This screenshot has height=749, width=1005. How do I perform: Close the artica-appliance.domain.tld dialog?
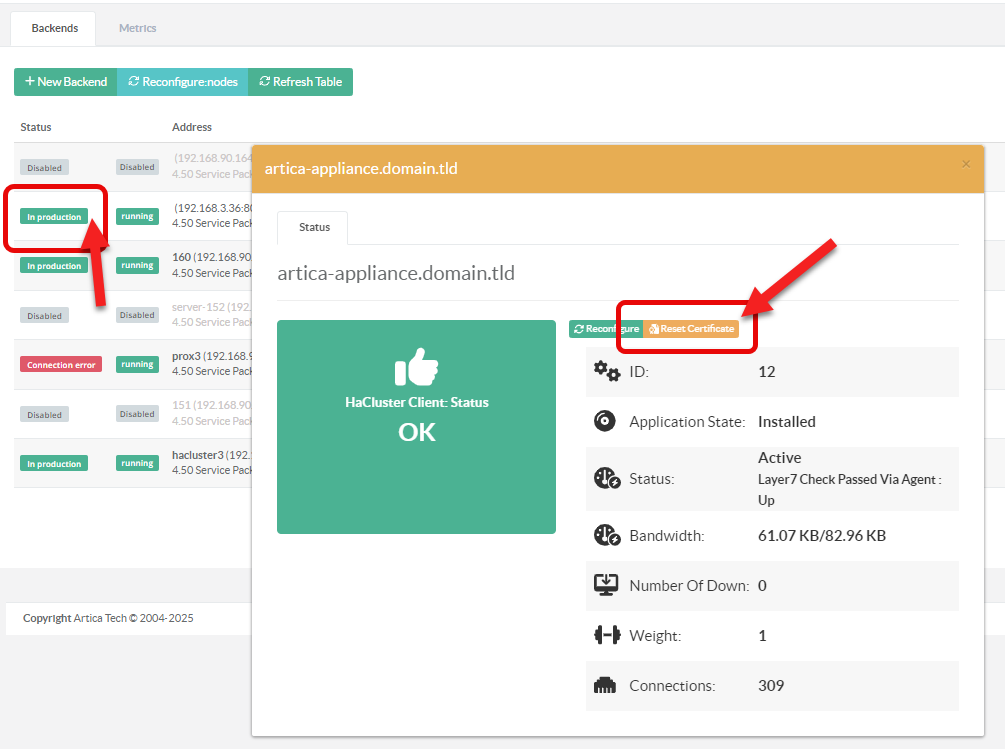(965, 164)
